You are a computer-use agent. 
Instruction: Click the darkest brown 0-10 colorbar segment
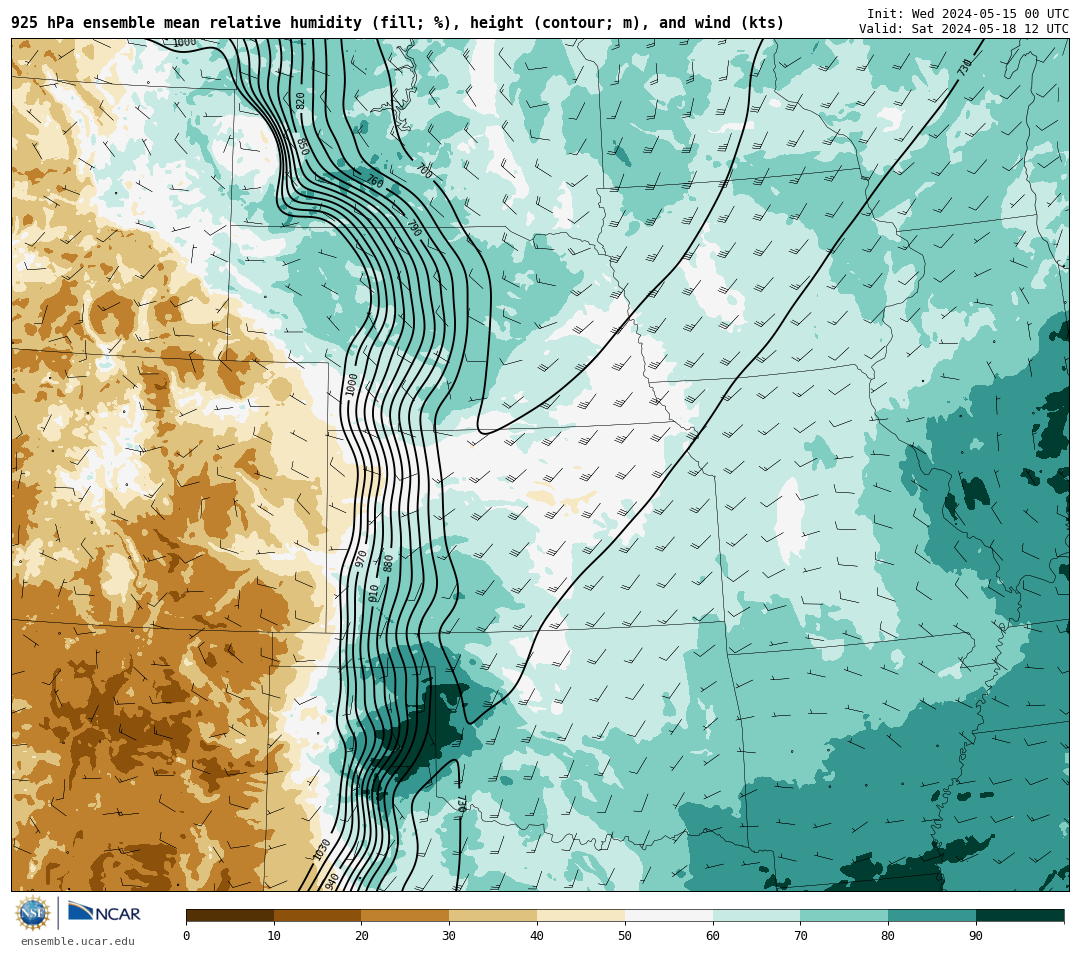point(230,915)
